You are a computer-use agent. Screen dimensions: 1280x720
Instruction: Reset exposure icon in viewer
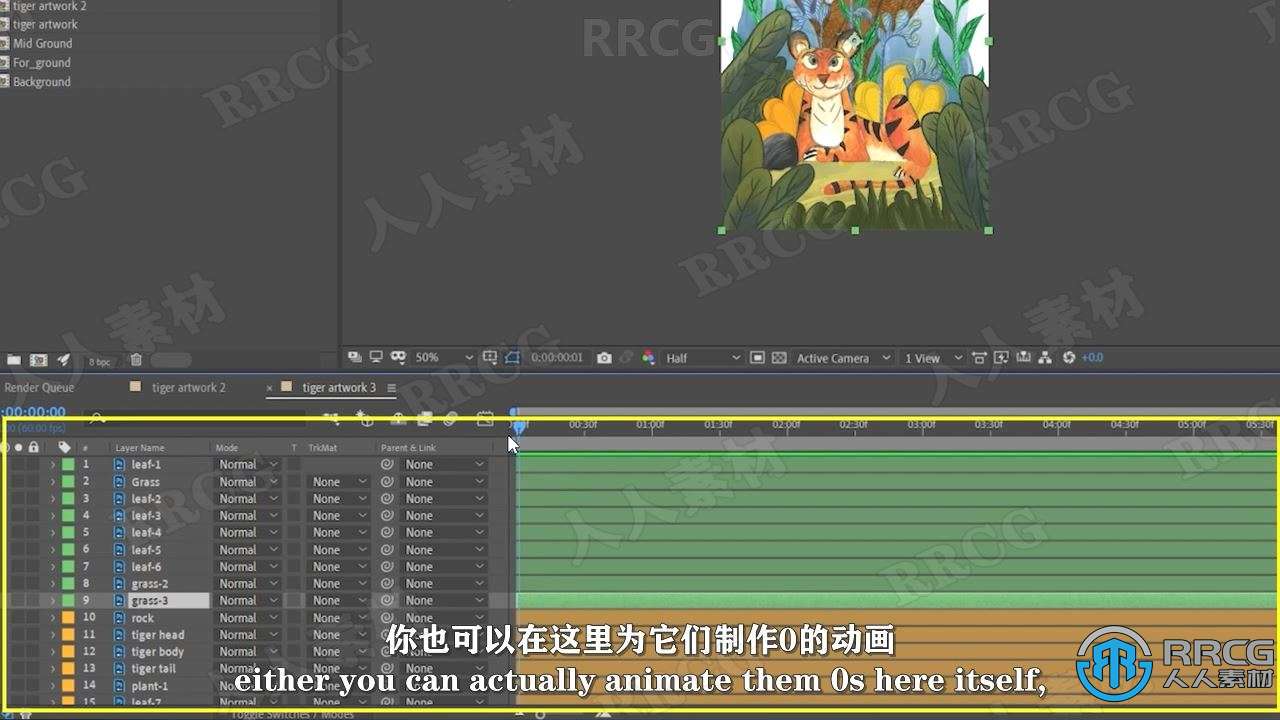click(1069, 357)
